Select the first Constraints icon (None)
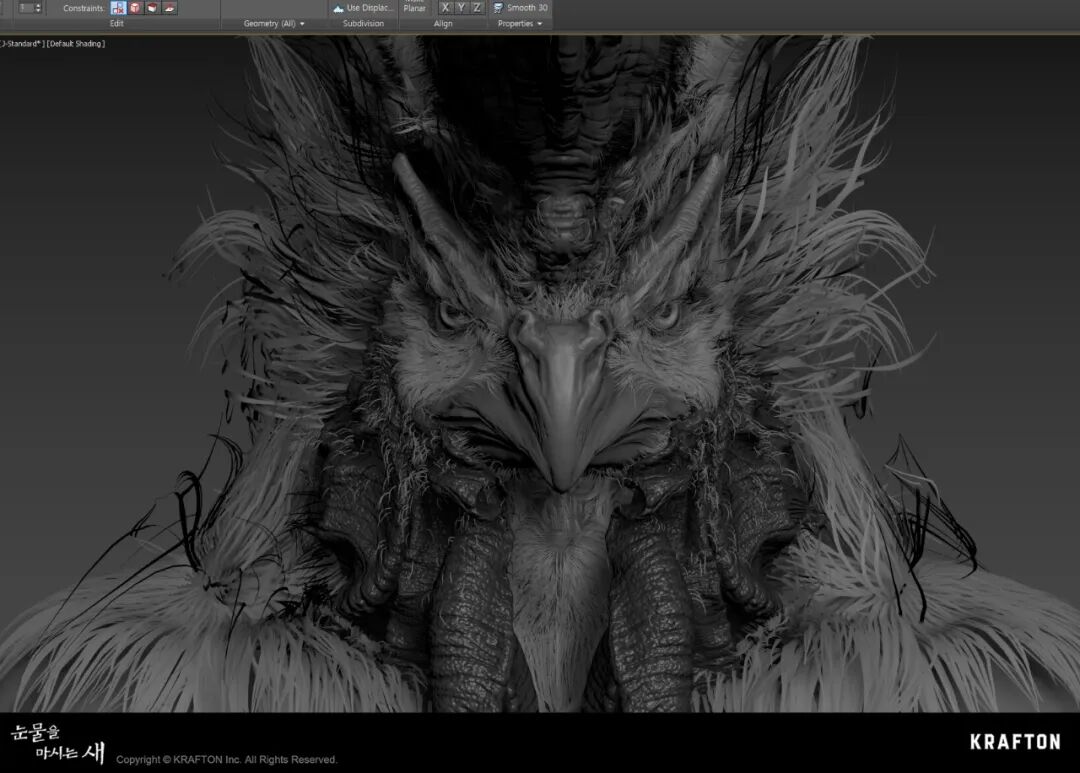 (x=118, y=8)
